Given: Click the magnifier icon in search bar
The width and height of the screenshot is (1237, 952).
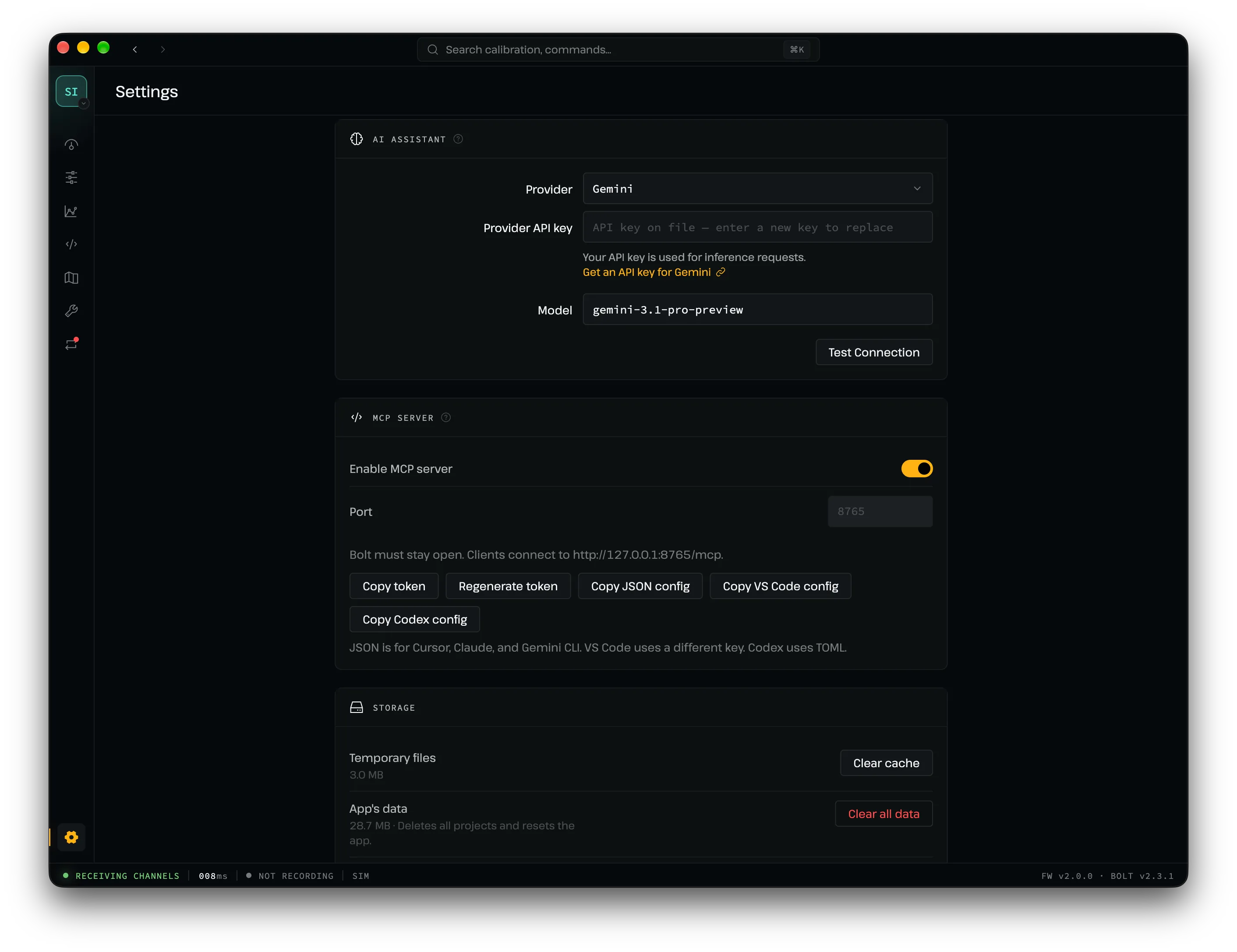Looking at the screenshot, I should pos(433,49).
